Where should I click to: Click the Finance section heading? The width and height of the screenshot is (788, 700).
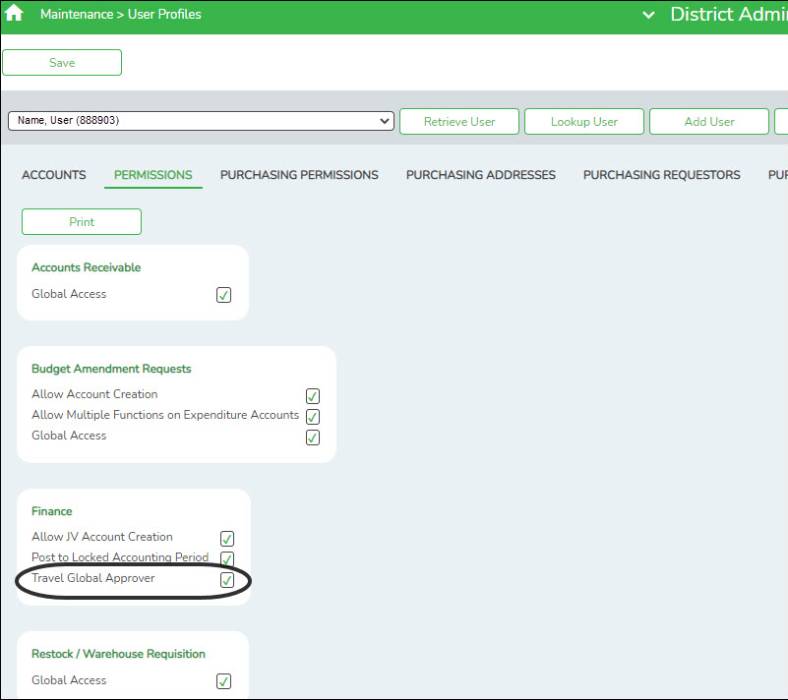coord(52,511)
